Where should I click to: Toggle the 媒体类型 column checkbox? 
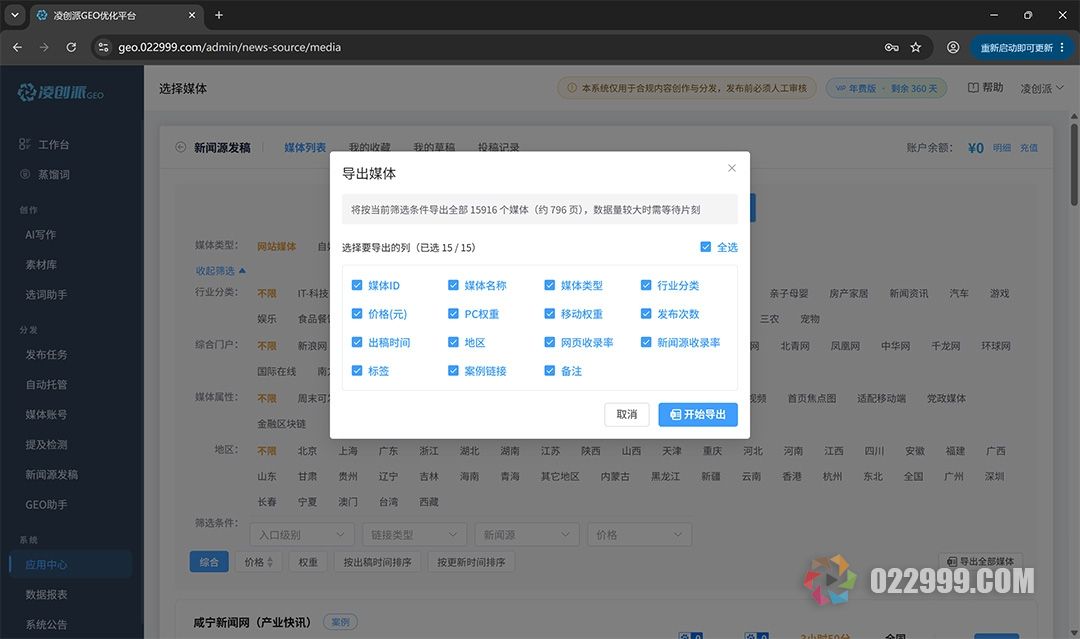click(550, 285)
